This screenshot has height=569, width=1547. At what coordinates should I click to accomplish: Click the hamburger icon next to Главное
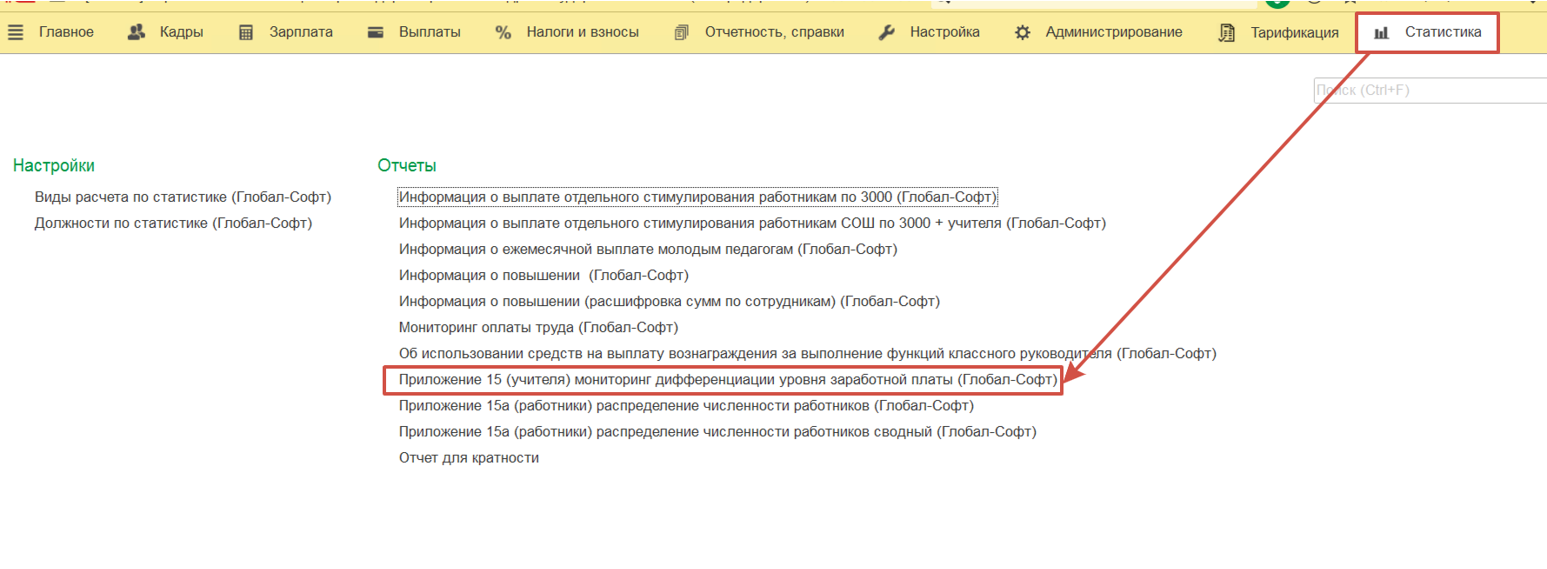(15, 32)
